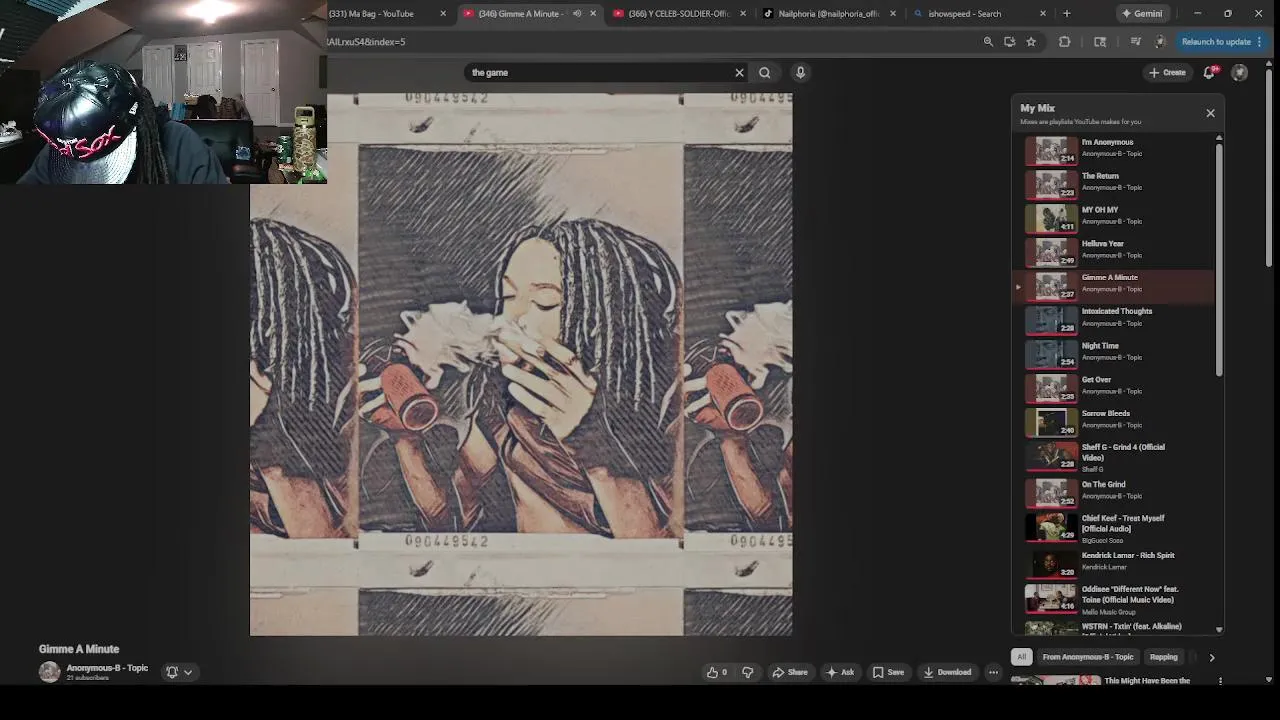Select From Anonymous-B - Topic chip

coord(1087,657)
